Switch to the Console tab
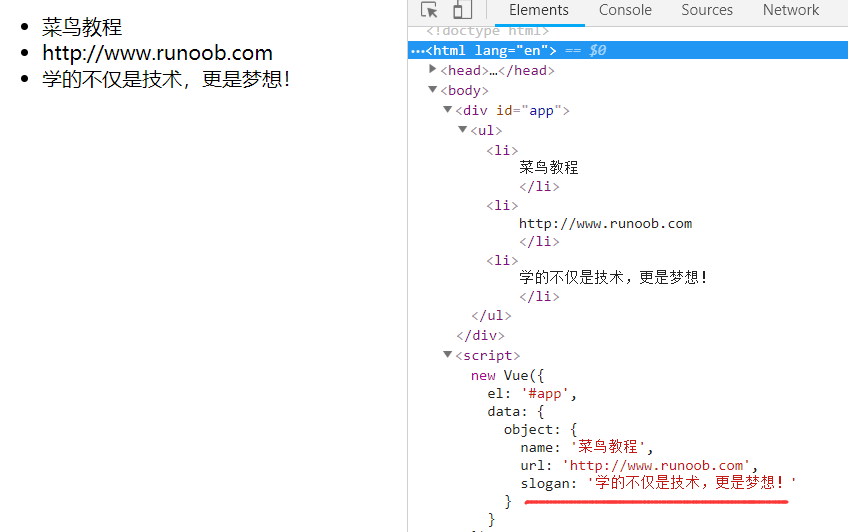848x532 pixels. 625,11
